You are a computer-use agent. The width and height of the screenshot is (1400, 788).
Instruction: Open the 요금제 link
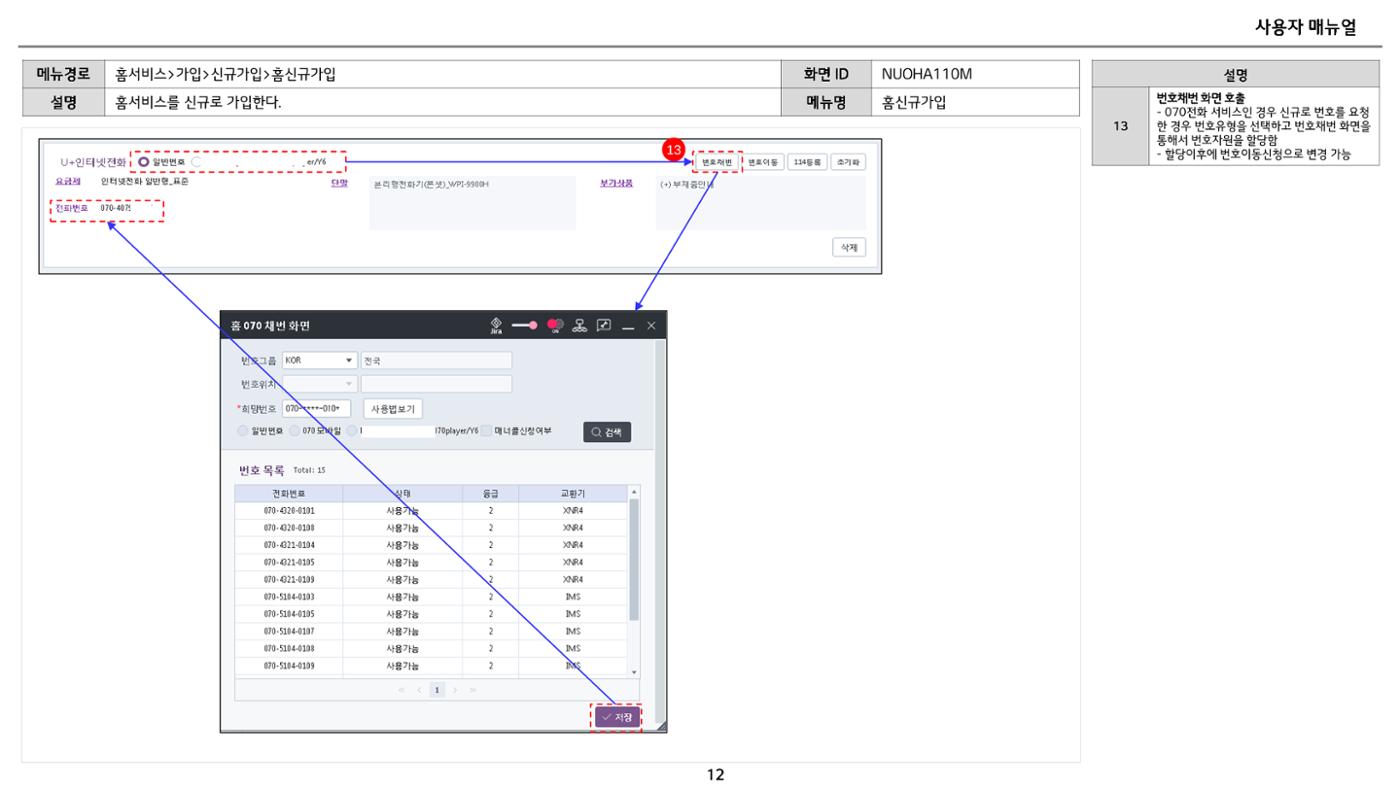point(67,184)
